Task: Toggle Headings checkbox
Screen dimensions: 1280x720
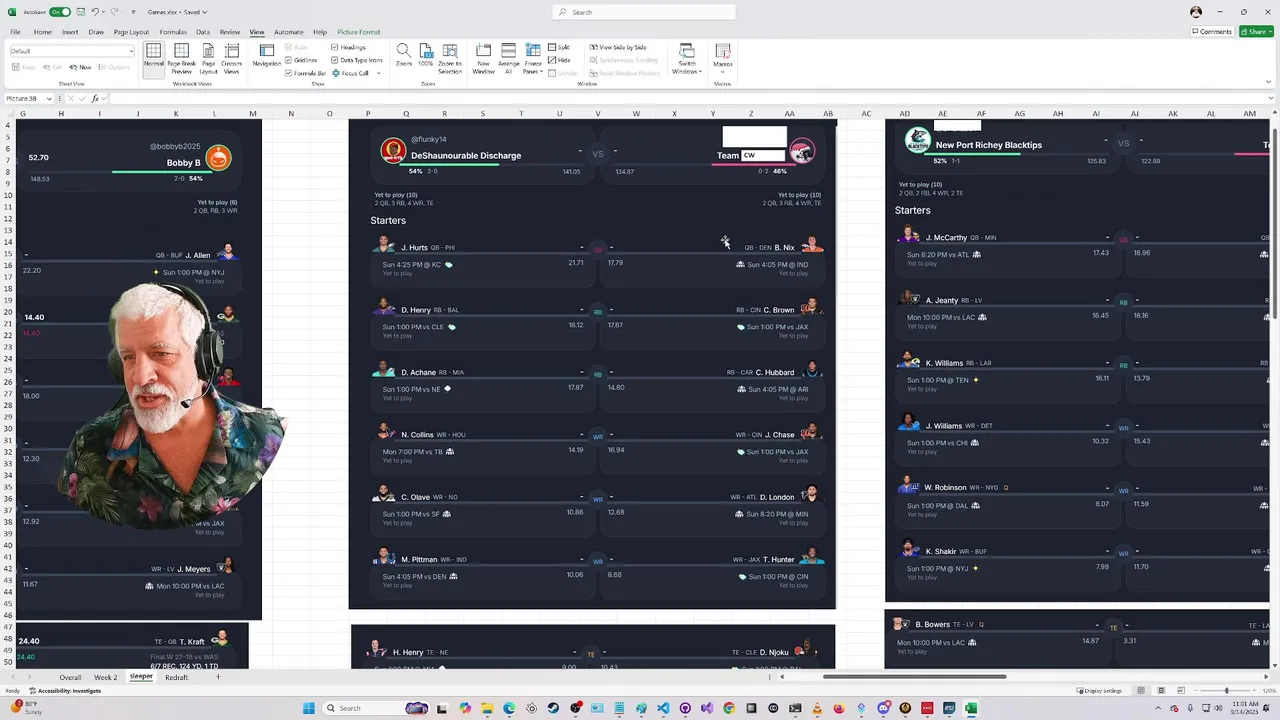Action: tap(349, 47)
